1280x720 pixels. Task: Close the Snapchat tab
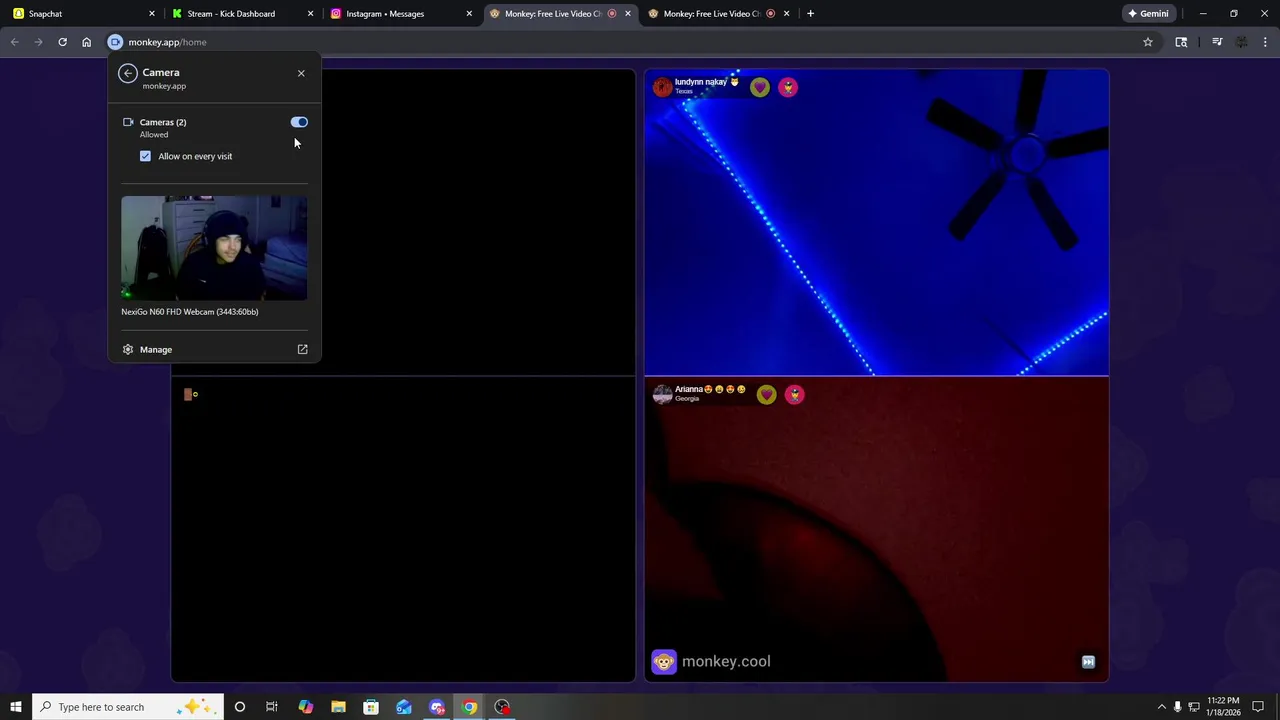click(152, 14)
